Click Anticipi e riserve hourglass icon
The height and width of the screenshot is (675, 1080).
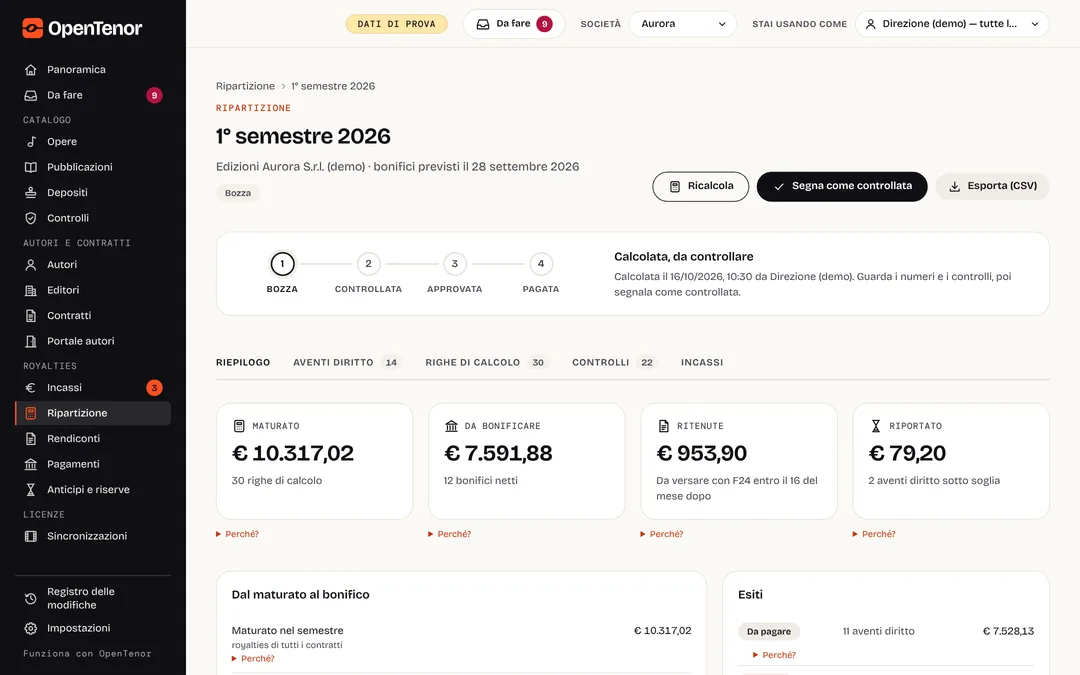pos(30,490)
